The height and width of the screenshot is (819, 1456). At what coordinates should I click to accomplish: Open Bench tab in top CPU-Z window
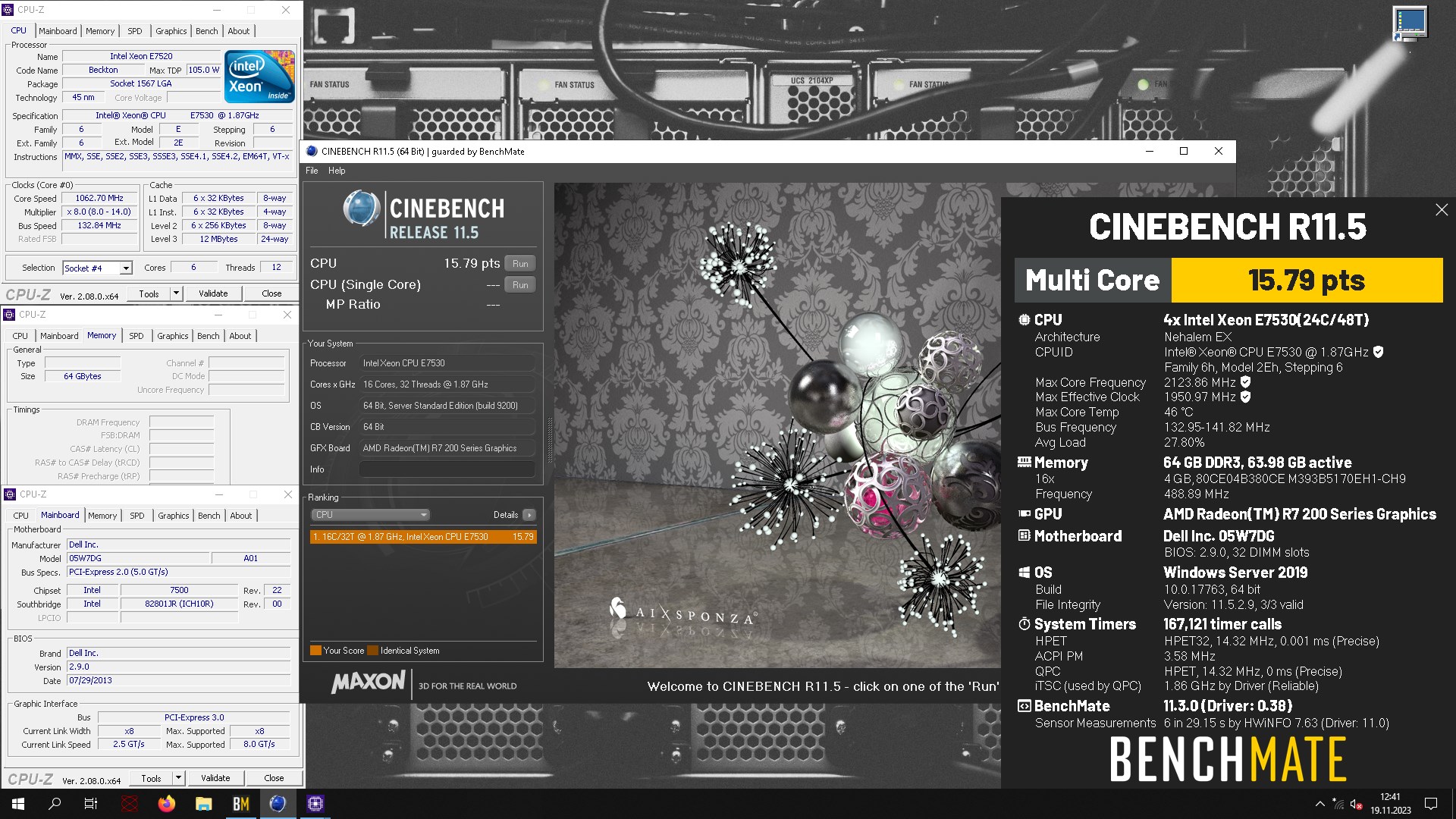[x=207, y=31]
